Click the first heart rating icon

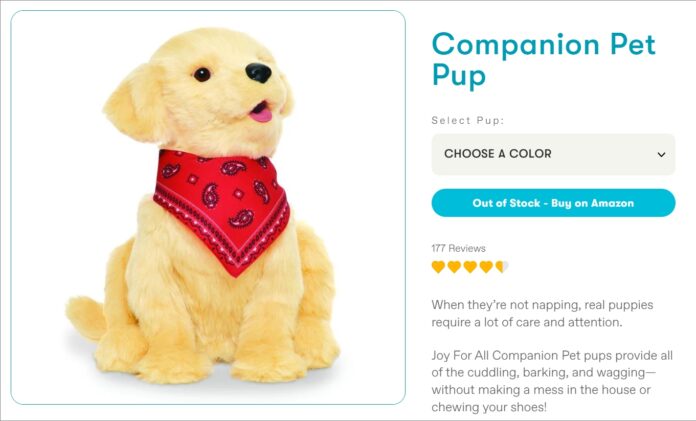438,267
